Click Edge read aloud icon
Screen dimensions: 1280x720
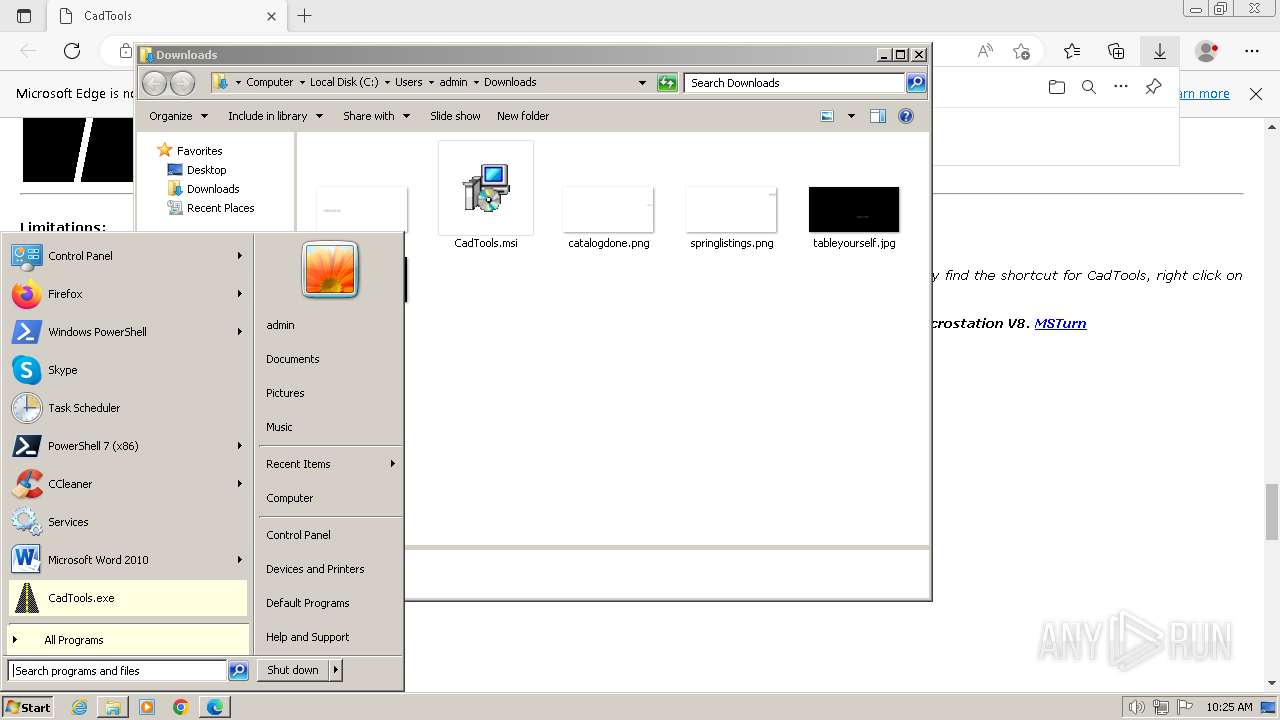[985, 51]
